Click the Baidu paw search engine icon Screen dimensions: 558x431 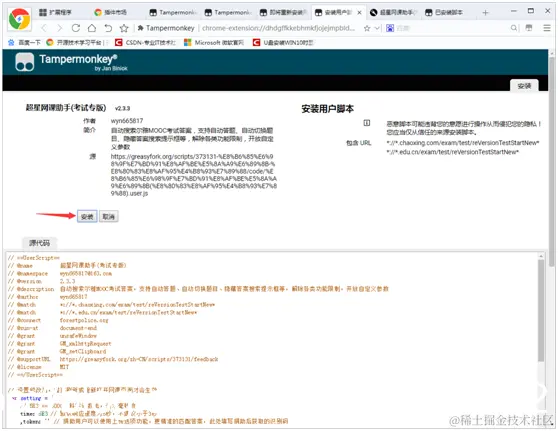(x=390, y=28)
